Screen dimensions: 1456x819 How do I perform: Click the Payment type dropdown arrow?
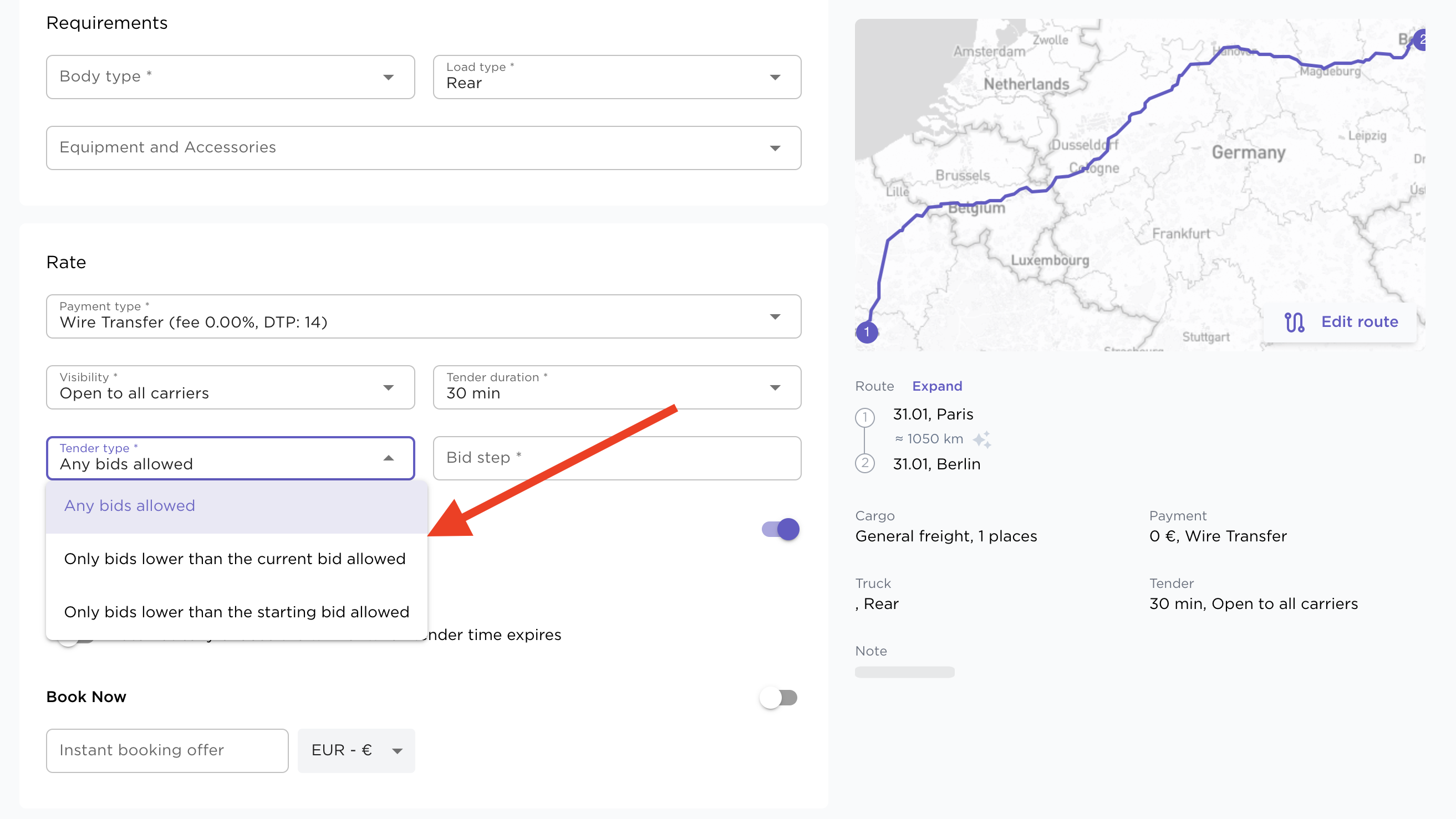[775, 316]
